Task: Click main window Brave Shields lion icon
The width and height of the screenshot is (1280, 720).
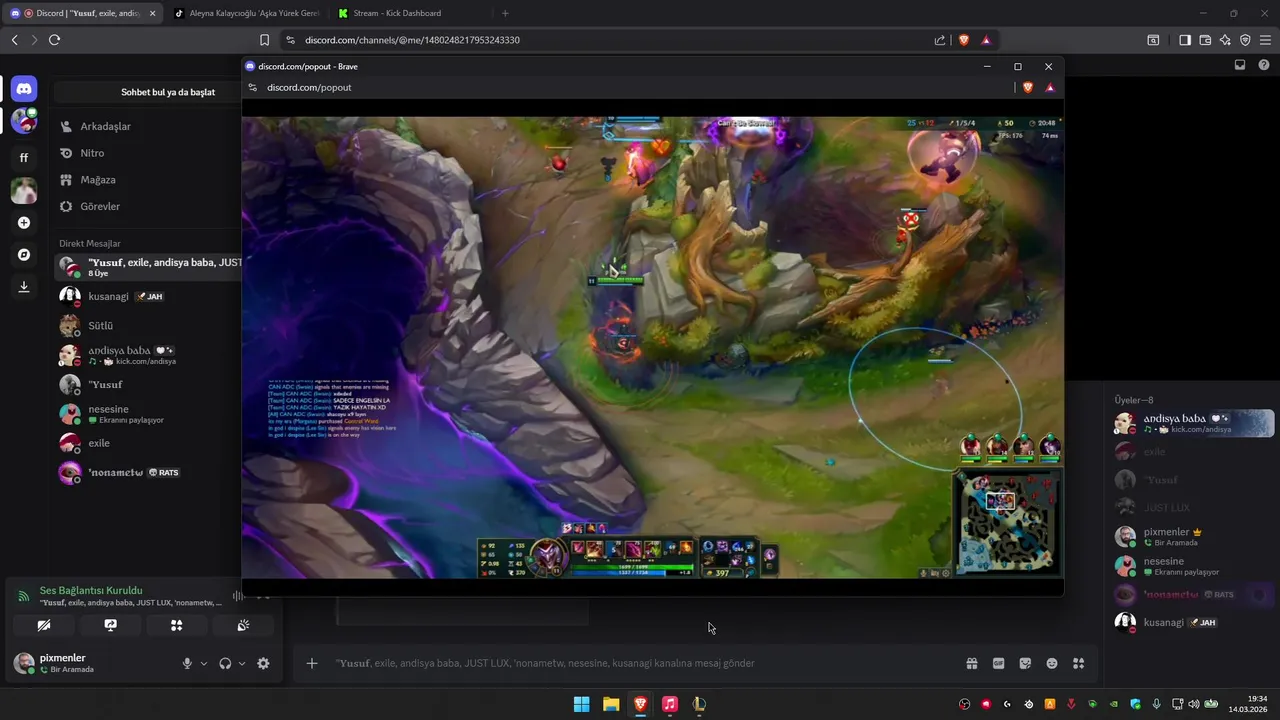Action: [x=964, y=40]
